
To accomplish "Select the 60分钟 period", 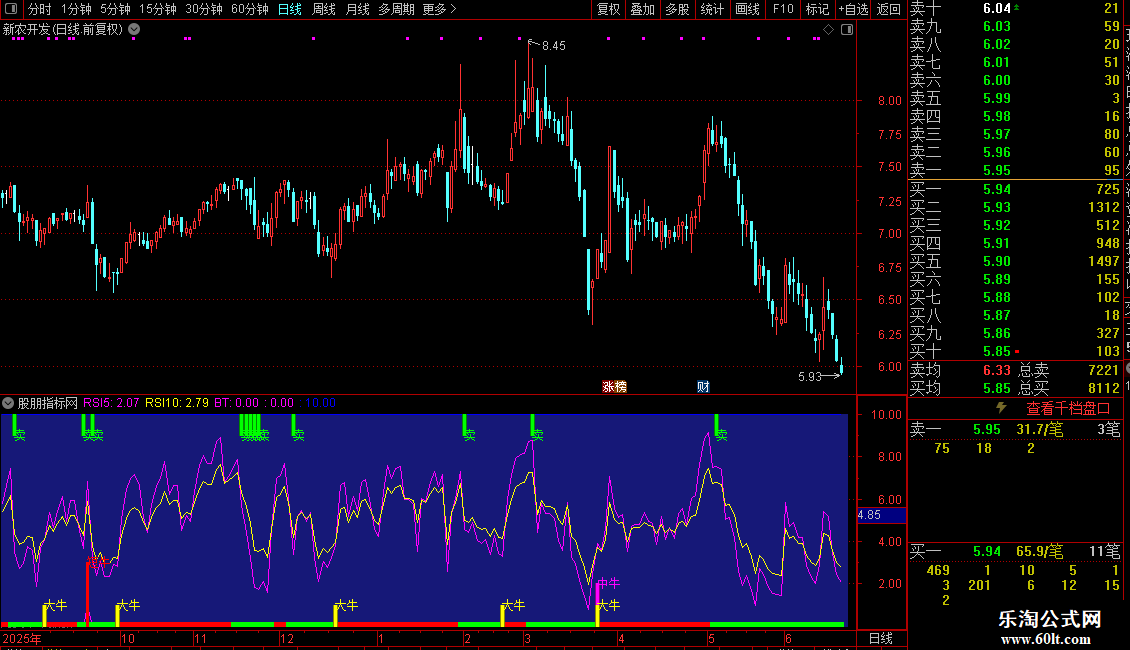I will pos(249,9).
